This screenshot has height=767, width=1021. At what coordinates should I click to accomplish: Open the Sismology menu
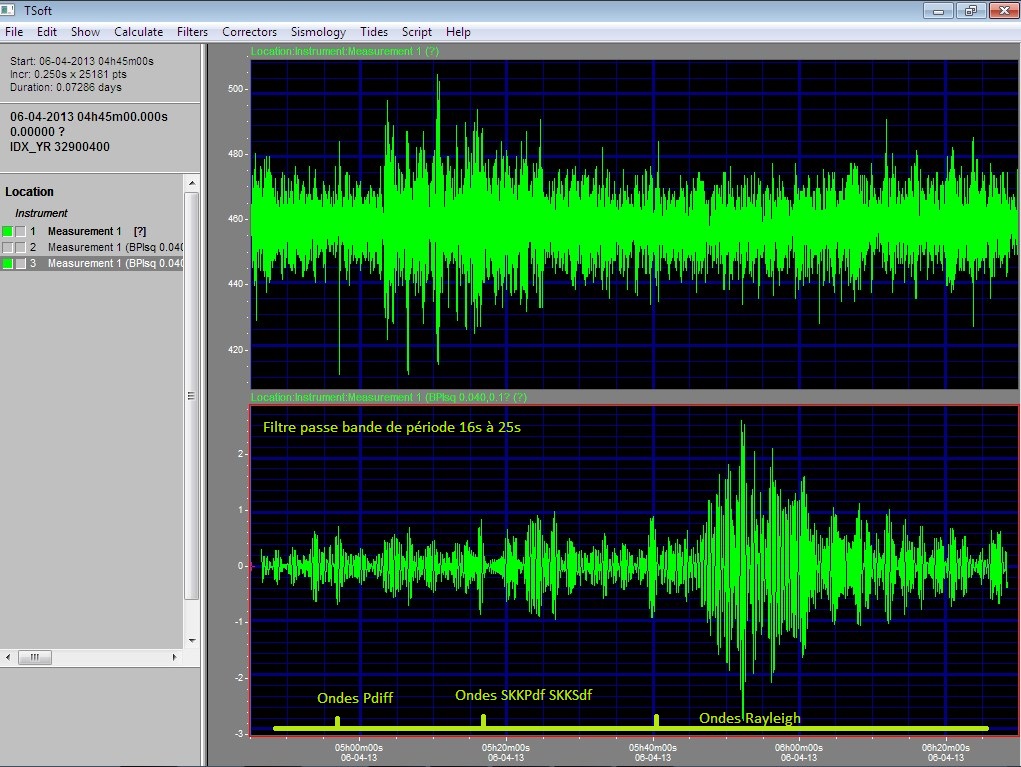tap(318, 32)
